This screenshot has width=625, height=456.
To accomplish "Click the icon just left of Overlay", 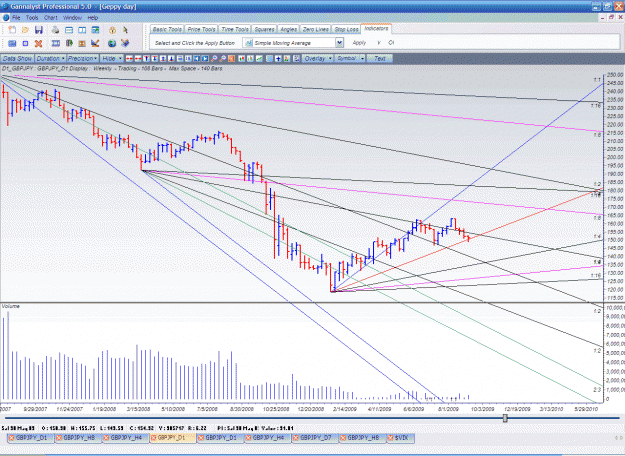I will (x=296, y=59).
